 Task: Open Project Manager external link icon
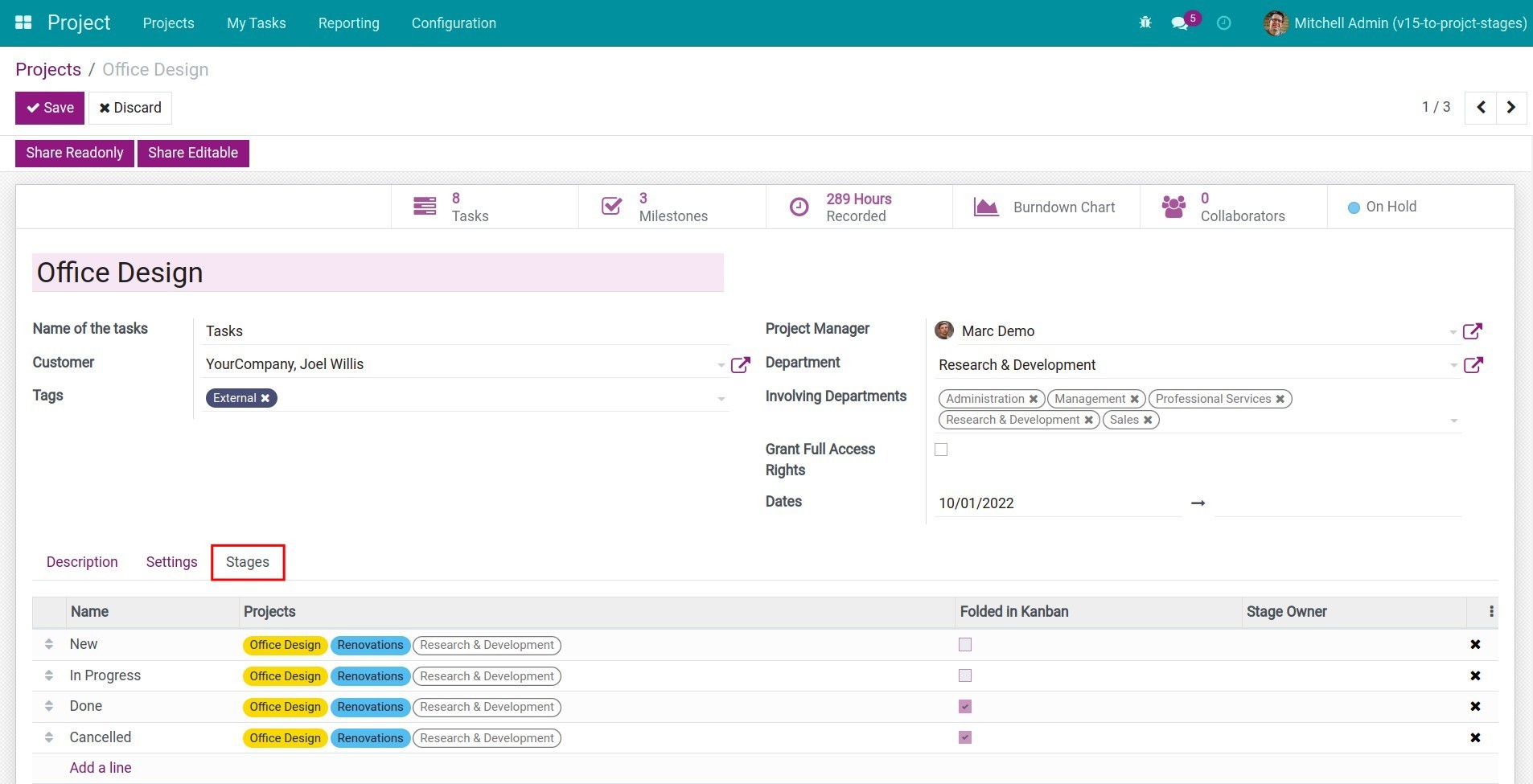pos(1472,331)
